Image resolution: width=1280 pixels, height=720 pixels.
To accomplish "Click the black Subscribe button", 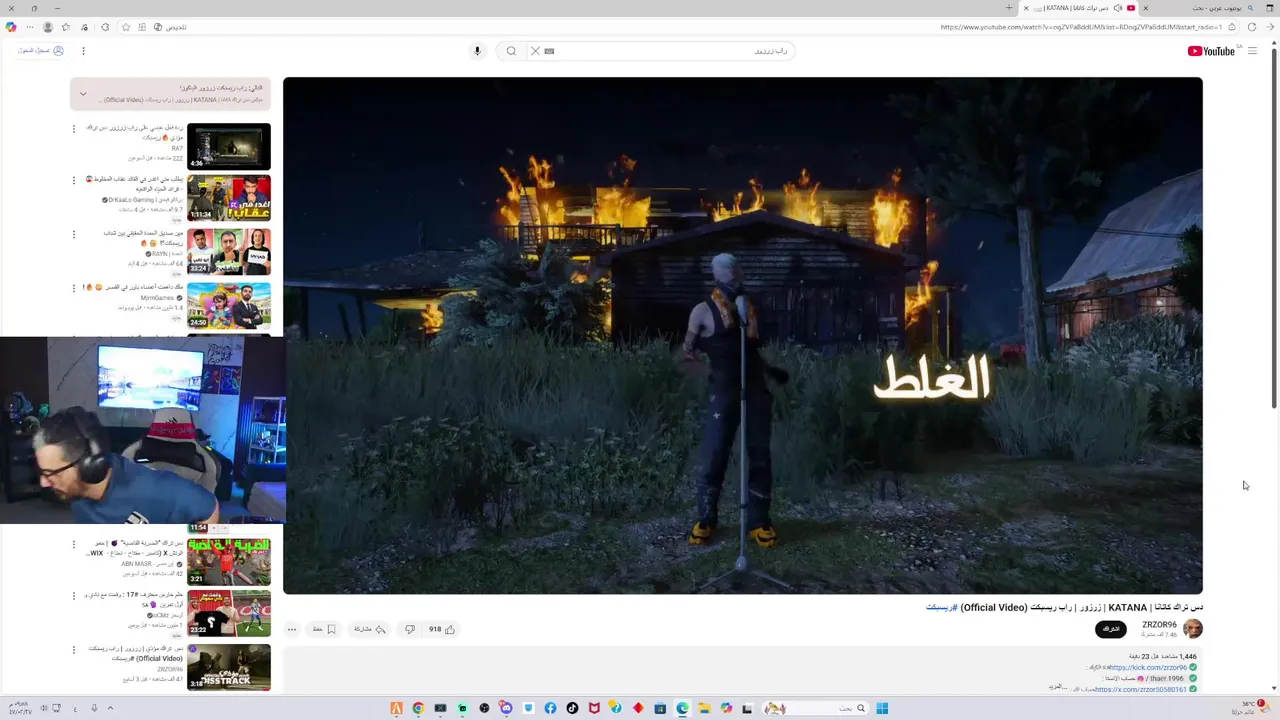I will [x=1111, y=629].
